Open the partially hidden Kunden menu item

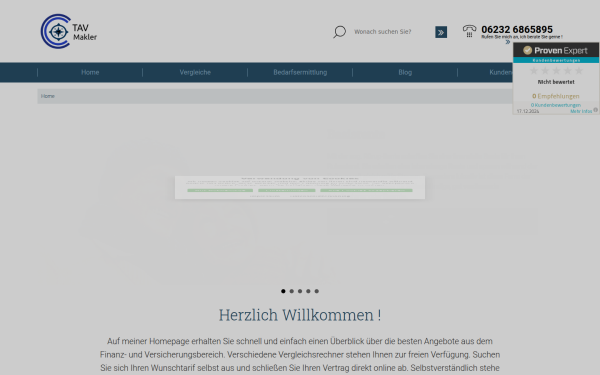pos(500,72)
